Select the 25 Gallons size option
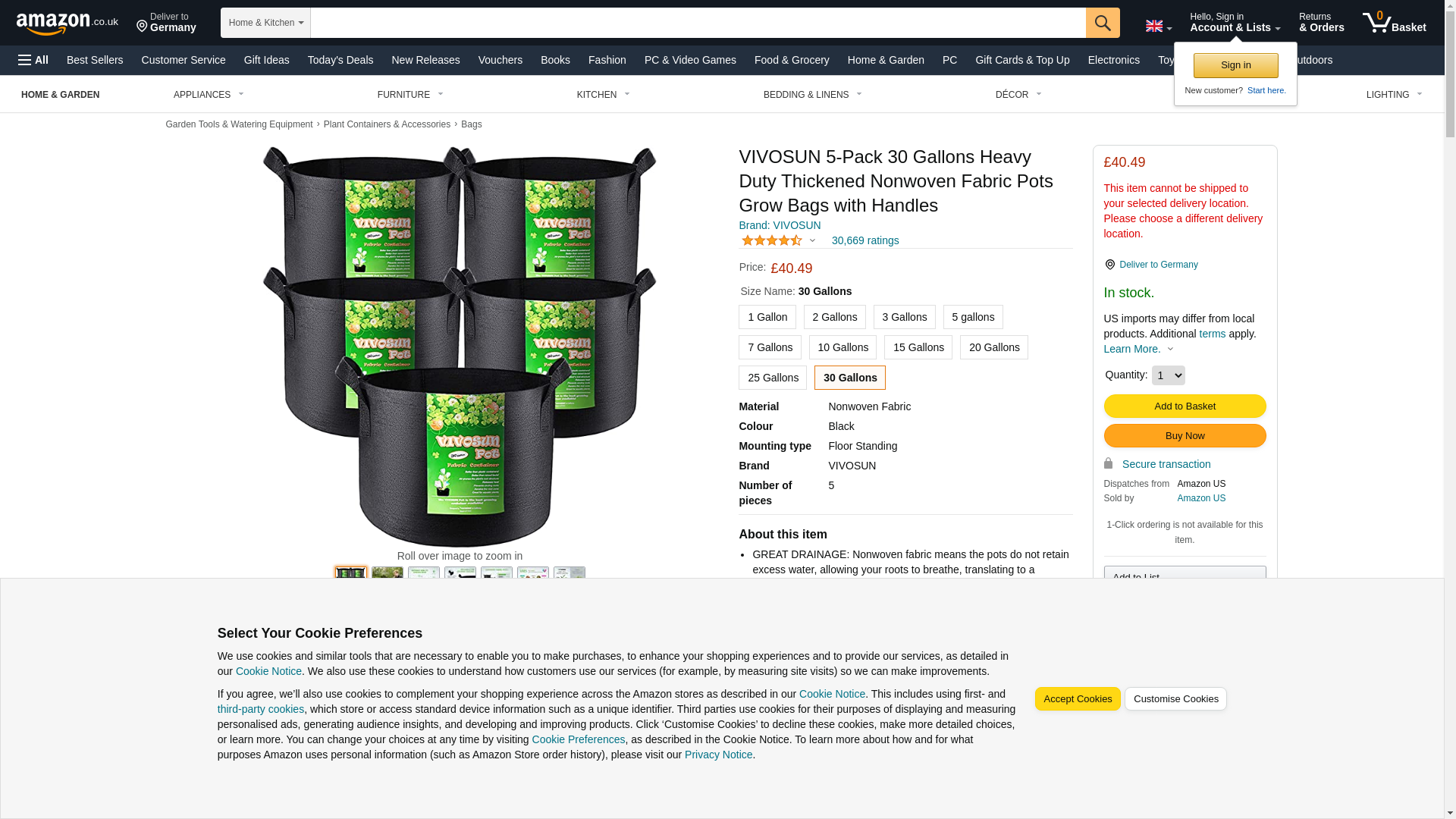1456x819 pixels. [773, 378]
